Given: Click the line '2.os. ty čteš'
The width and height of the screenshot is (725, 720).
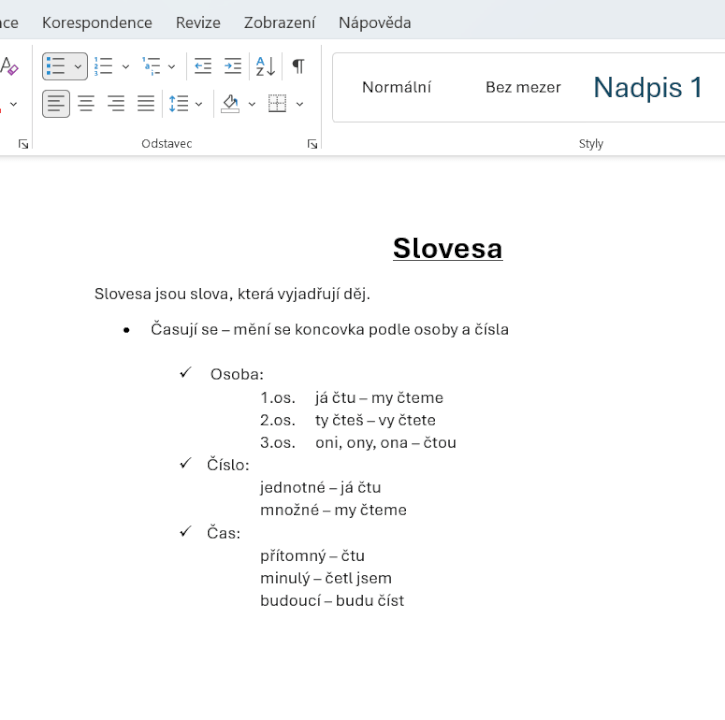Looking at the screenshot, I should [348, 420].
